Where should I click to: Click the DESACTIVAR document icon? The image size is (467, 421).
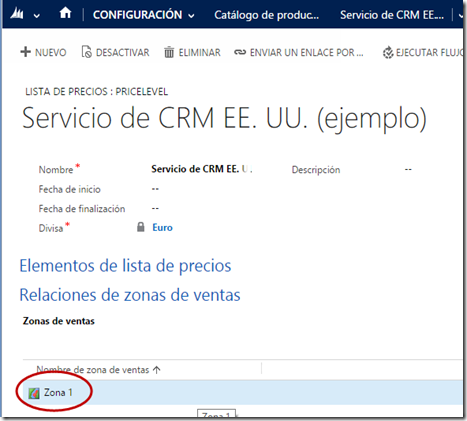86,52
